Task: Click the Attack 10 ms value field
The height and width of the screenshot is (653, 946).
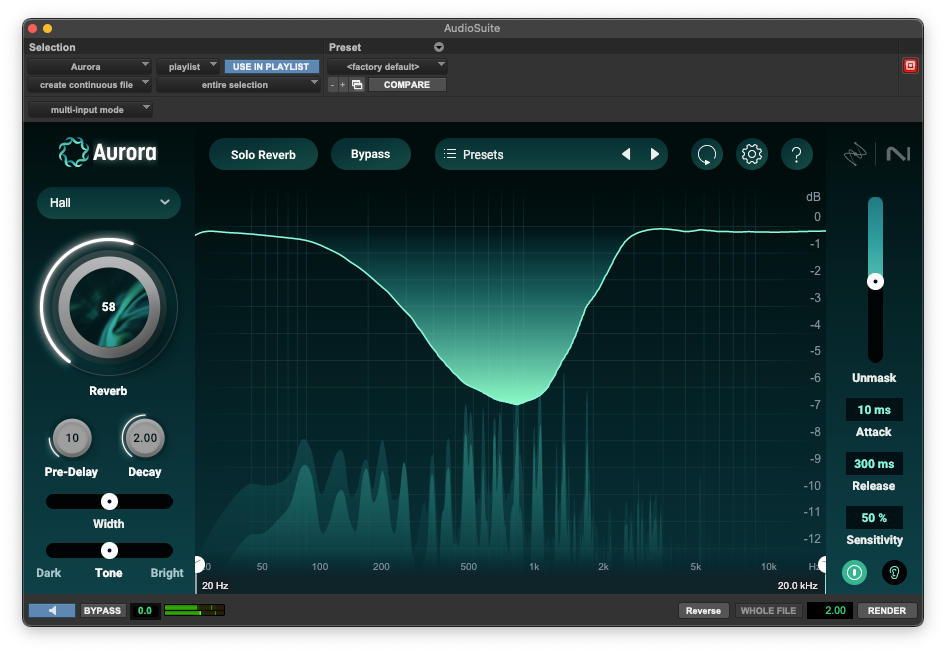Action: coord(874,410)
